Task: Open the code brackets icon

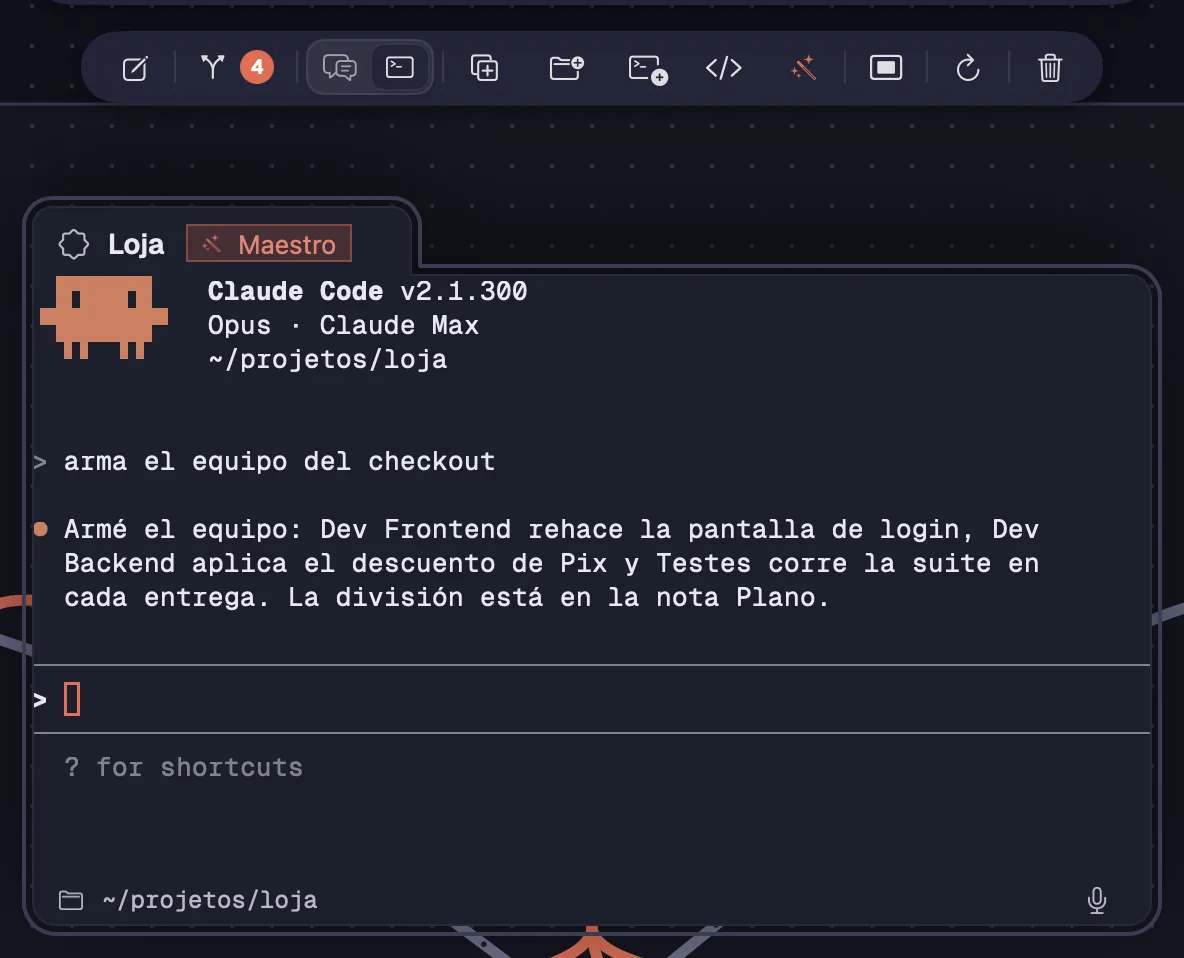Action: coord(723,68)
